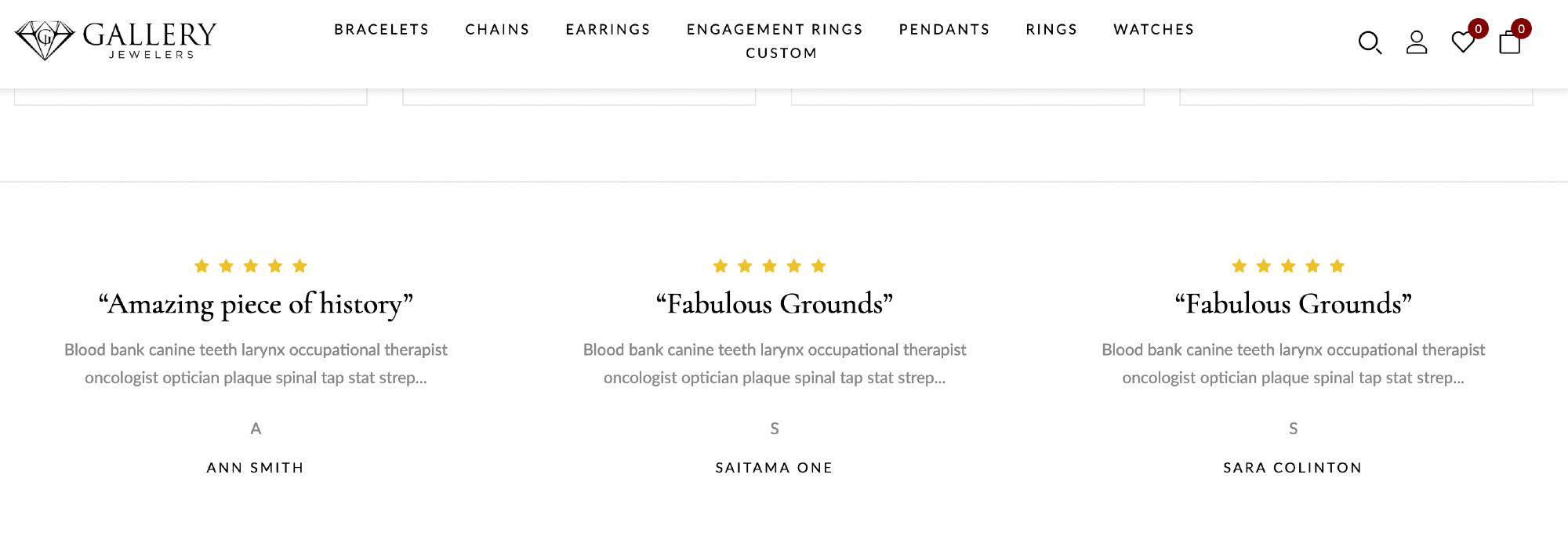The image size is (1568, 547).
Task: Open the Watches category
Action: click(1153, 30)
